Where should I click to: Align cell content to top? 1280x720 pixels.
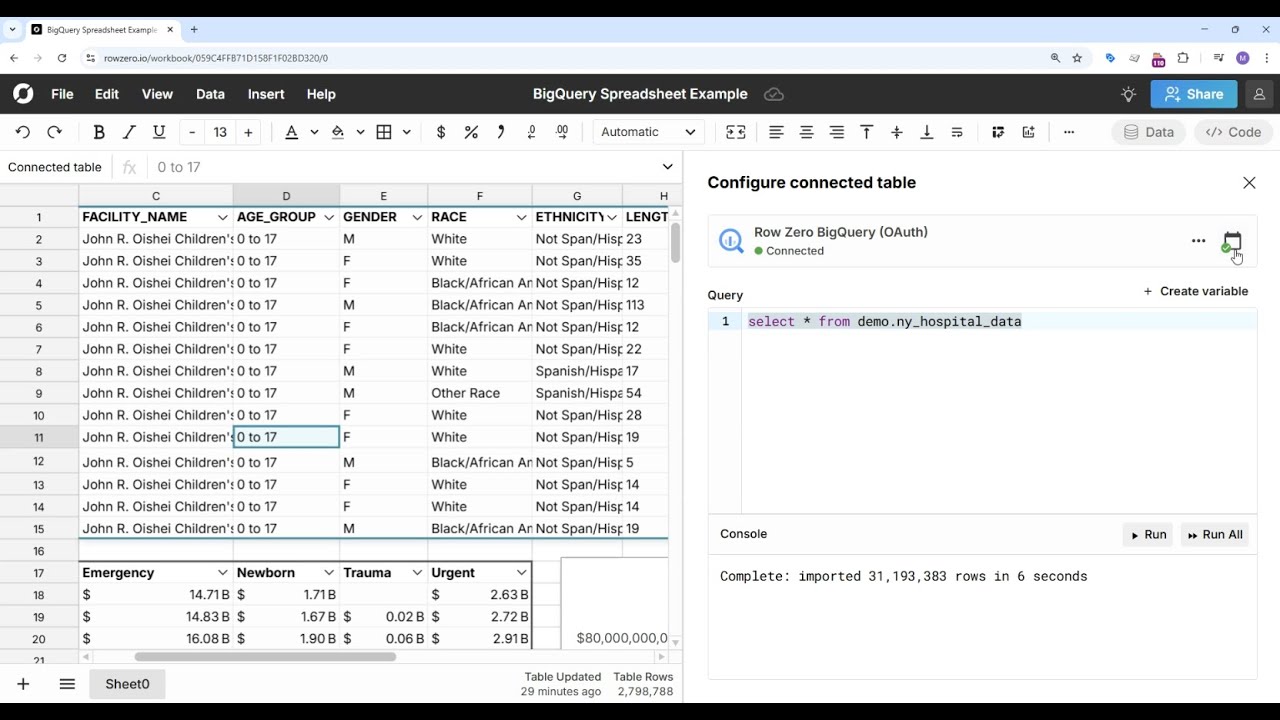pyautogui.click(x=867, y=132)
